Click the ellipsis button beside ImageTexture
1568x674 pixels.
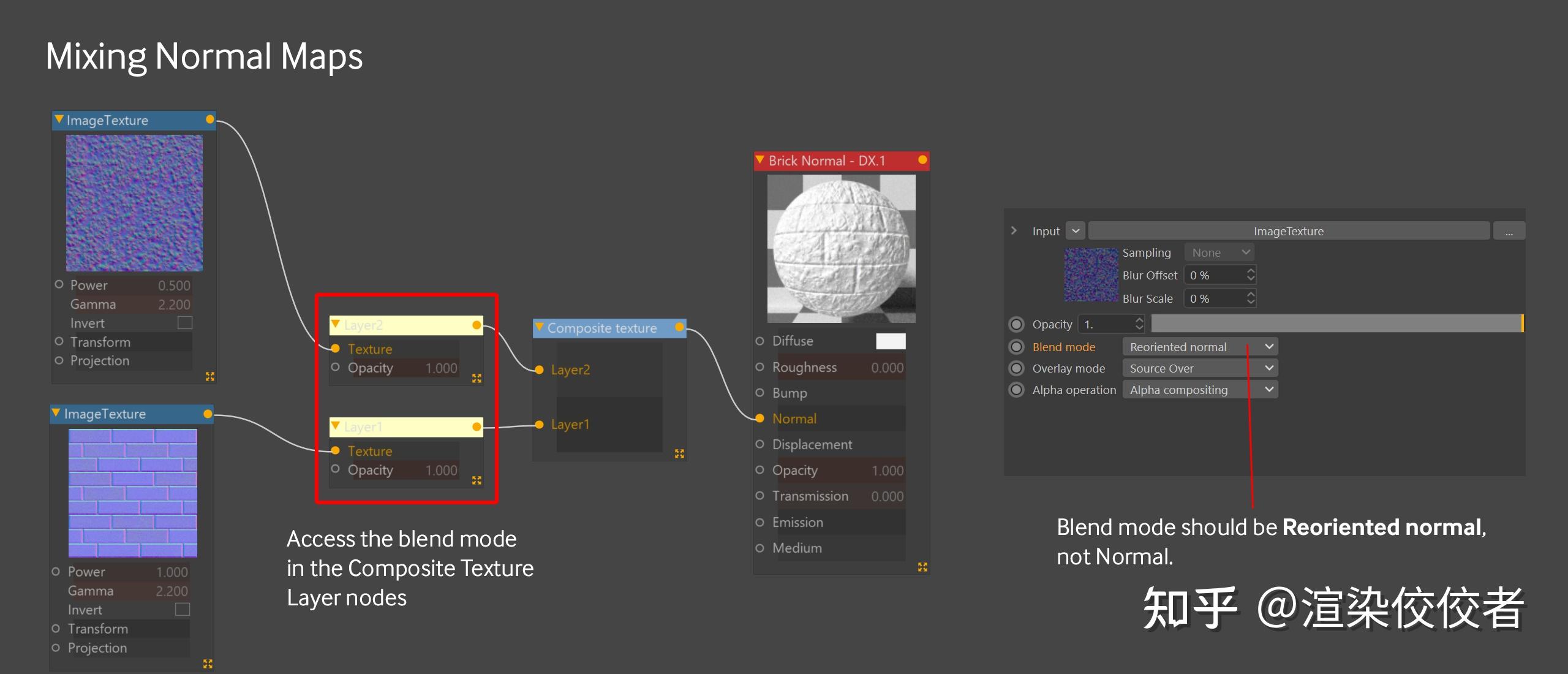(x=1509, y=231)
